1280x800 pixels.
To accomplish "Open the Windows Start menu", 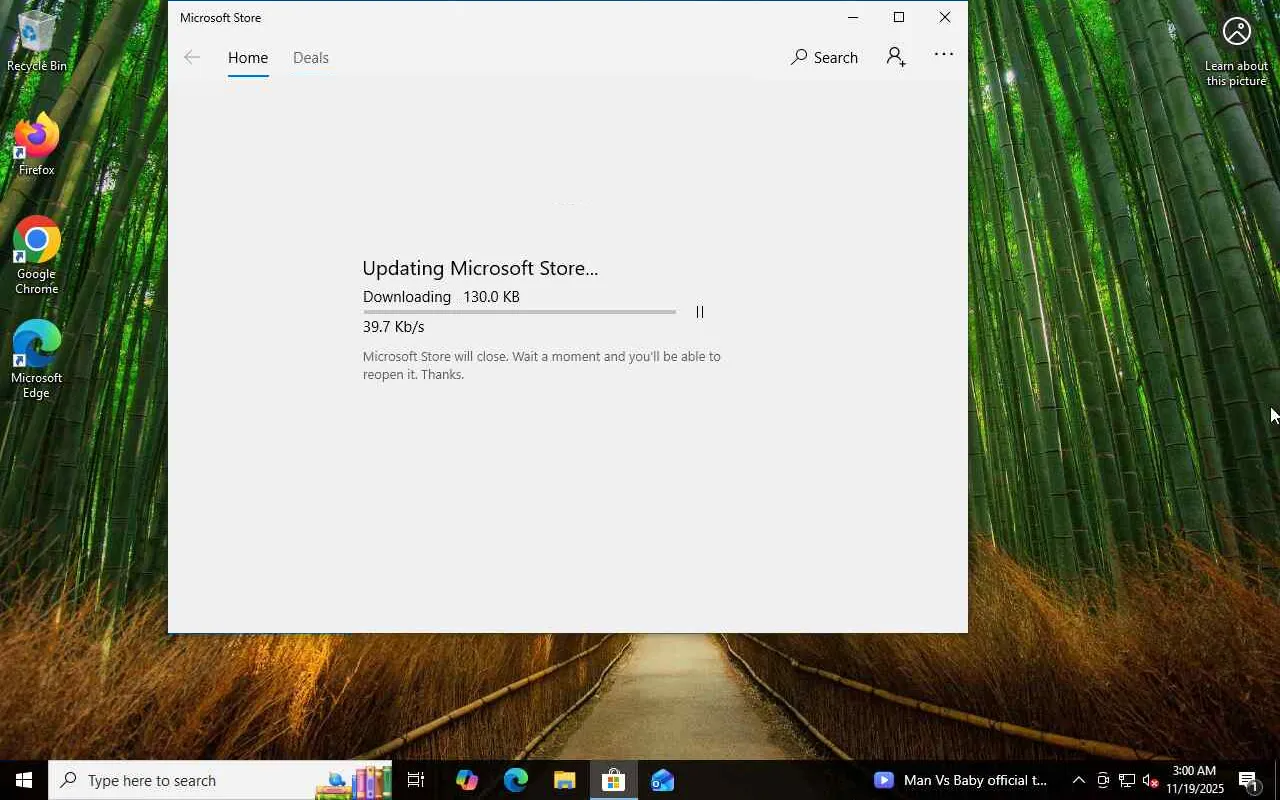I will pos(24,780).
